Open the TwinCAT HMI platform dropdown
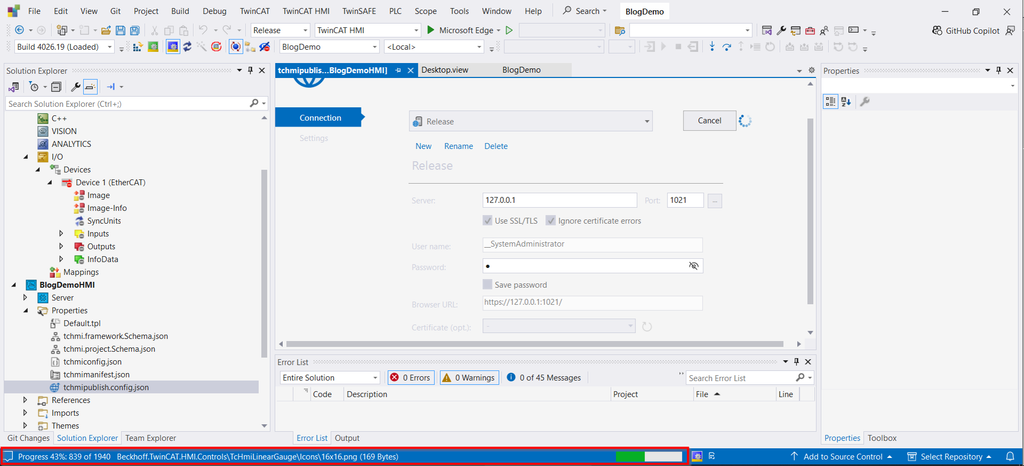The image size is (1024, 466). (x=368, y=30)
